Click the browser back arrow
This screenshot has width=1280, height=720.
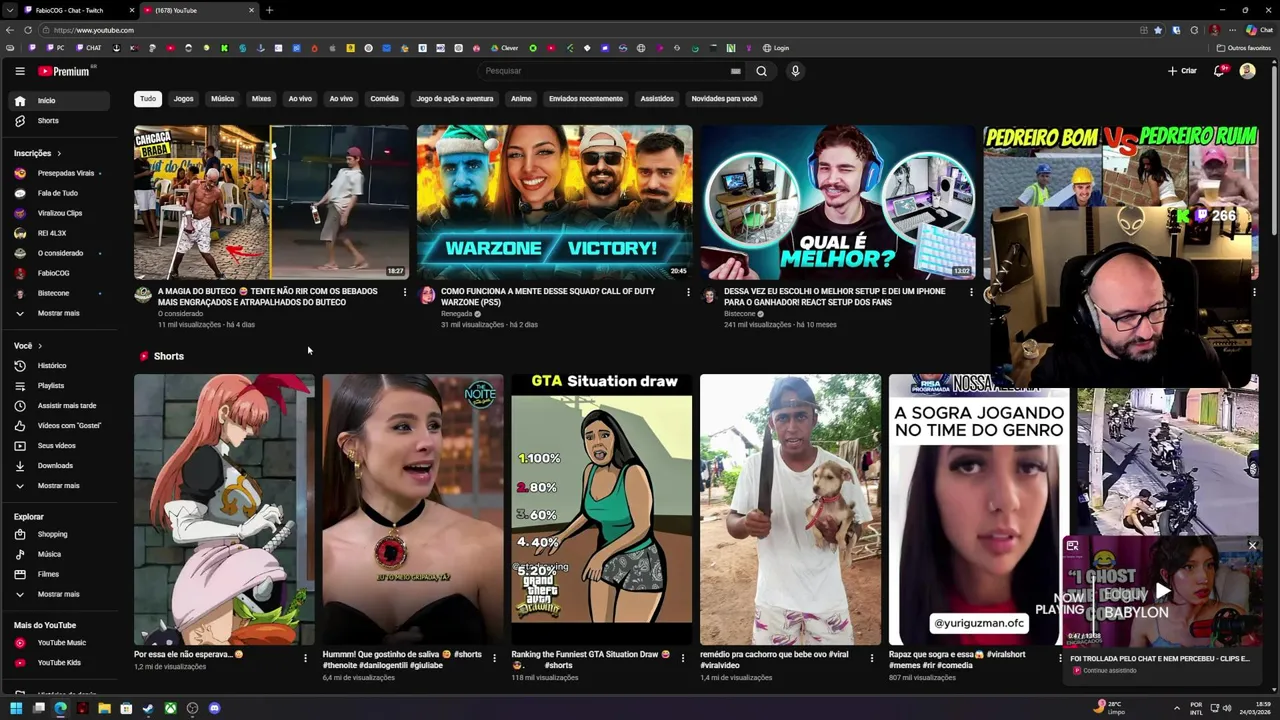tap(10, 30)
